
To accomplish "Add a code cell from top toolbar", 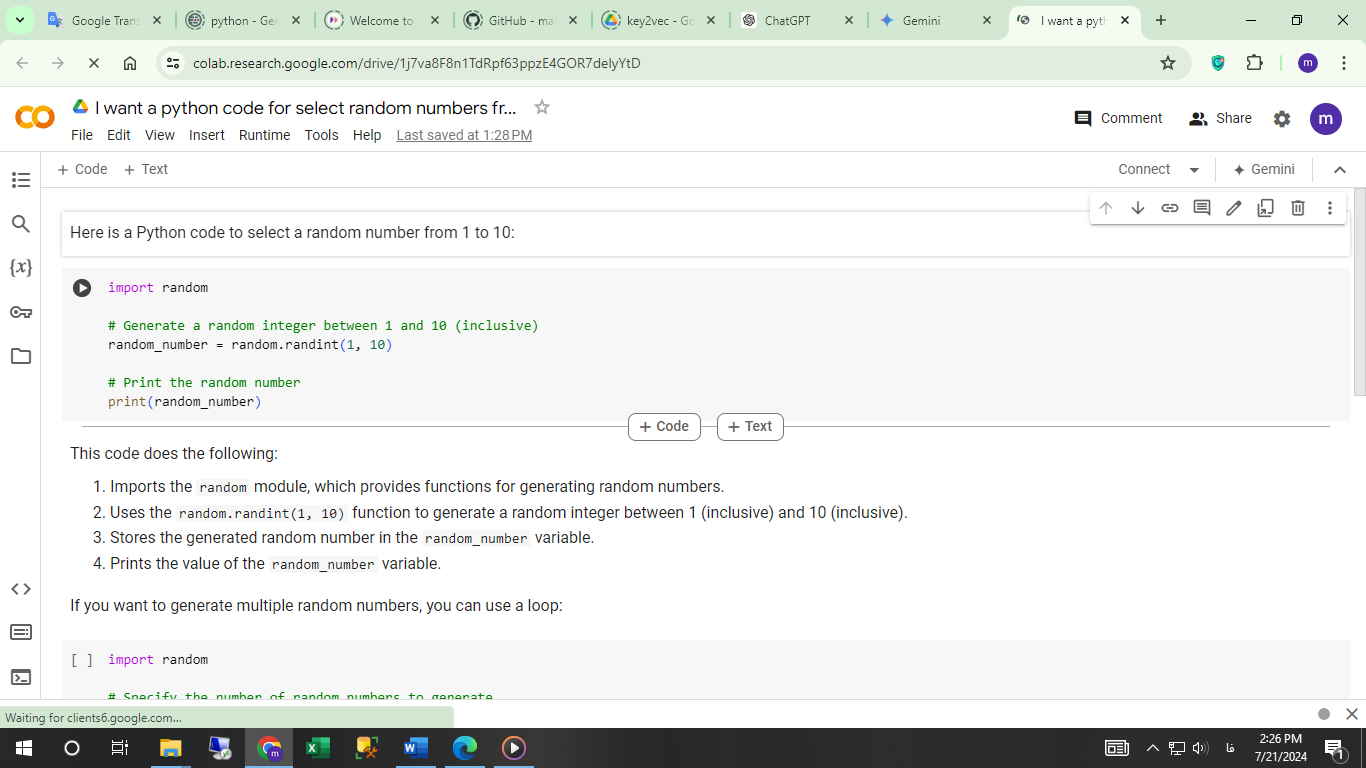I will pyautogui.click(x=82, y=170).
